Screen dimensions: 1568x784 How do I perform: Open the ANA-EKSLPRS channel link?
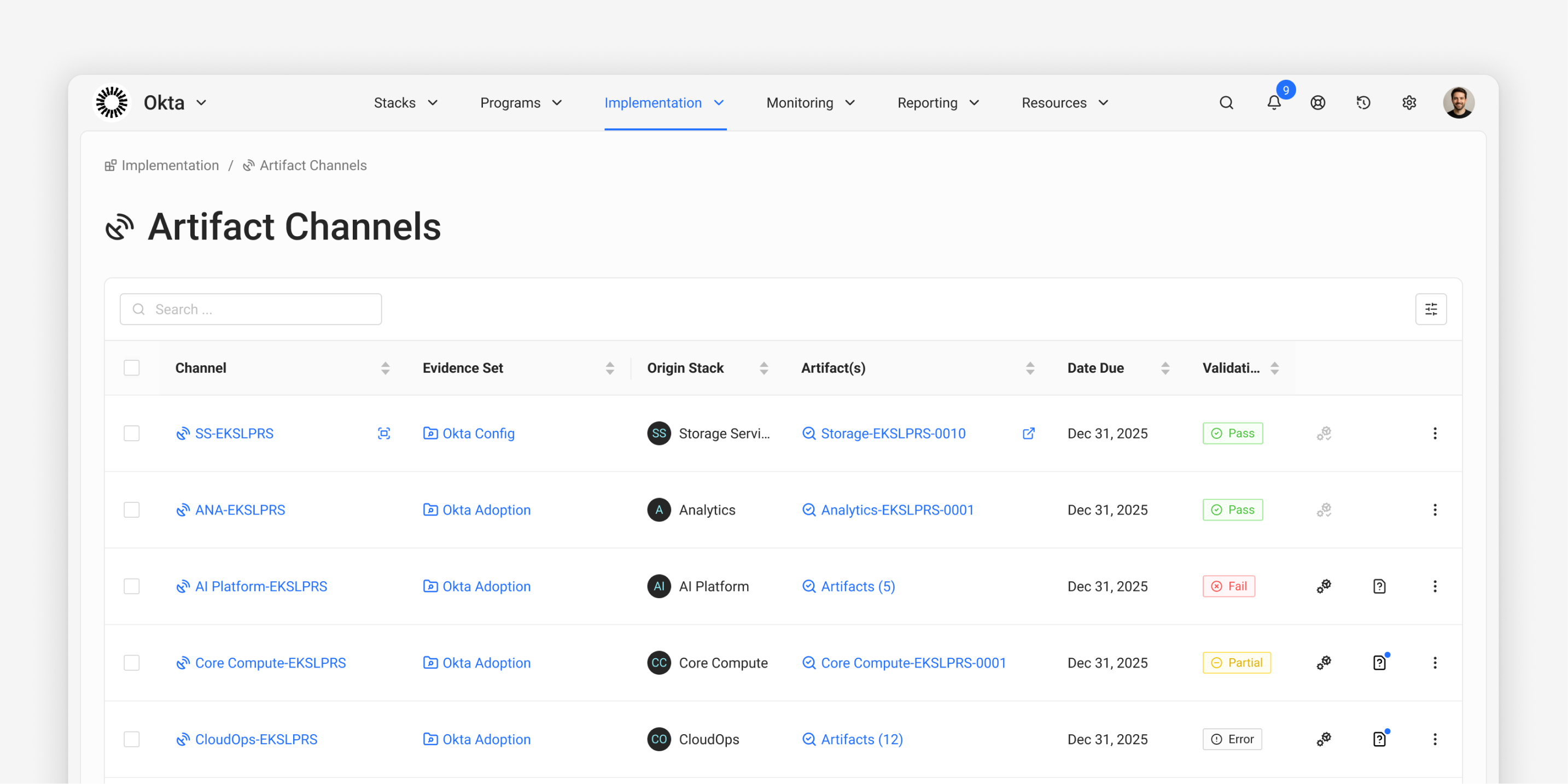(240, 510)
